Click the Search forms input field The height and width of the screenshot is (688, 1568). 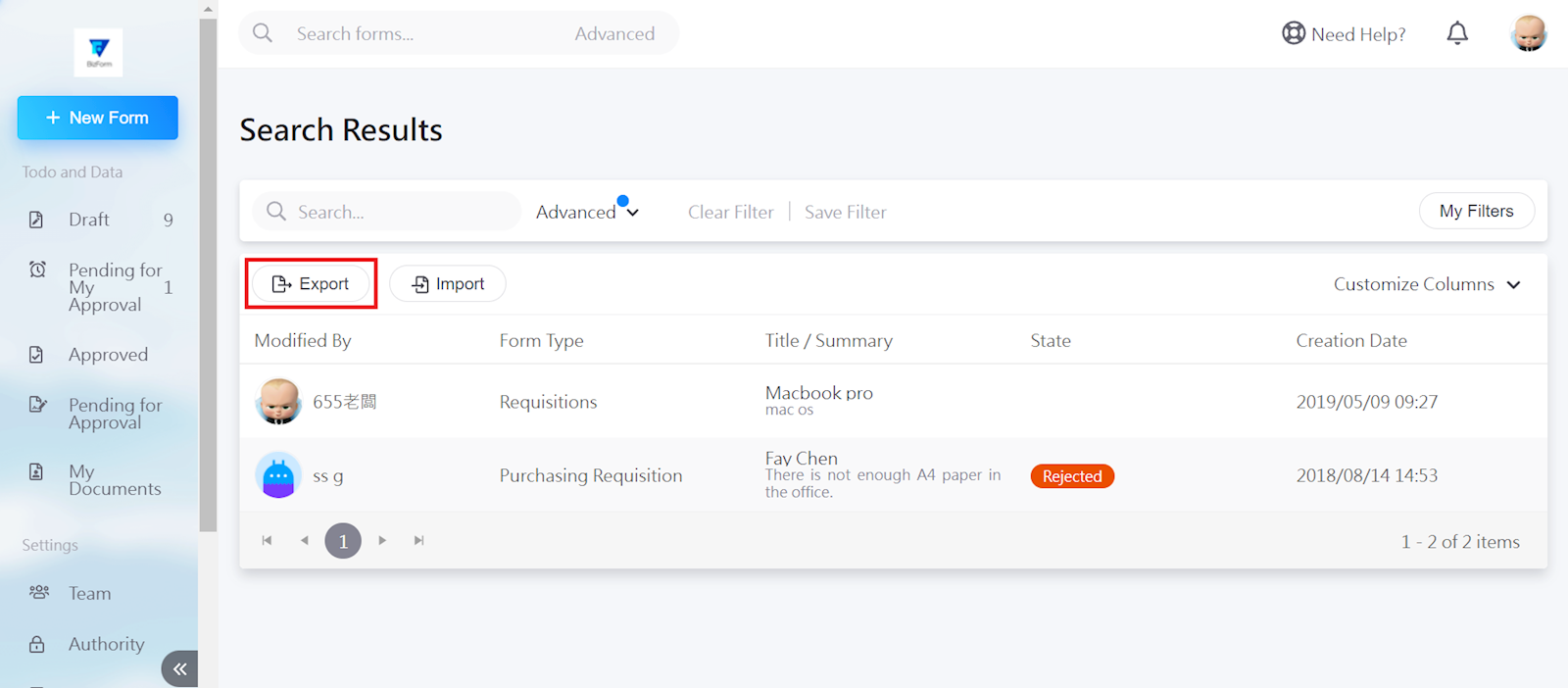pos(421,34)
